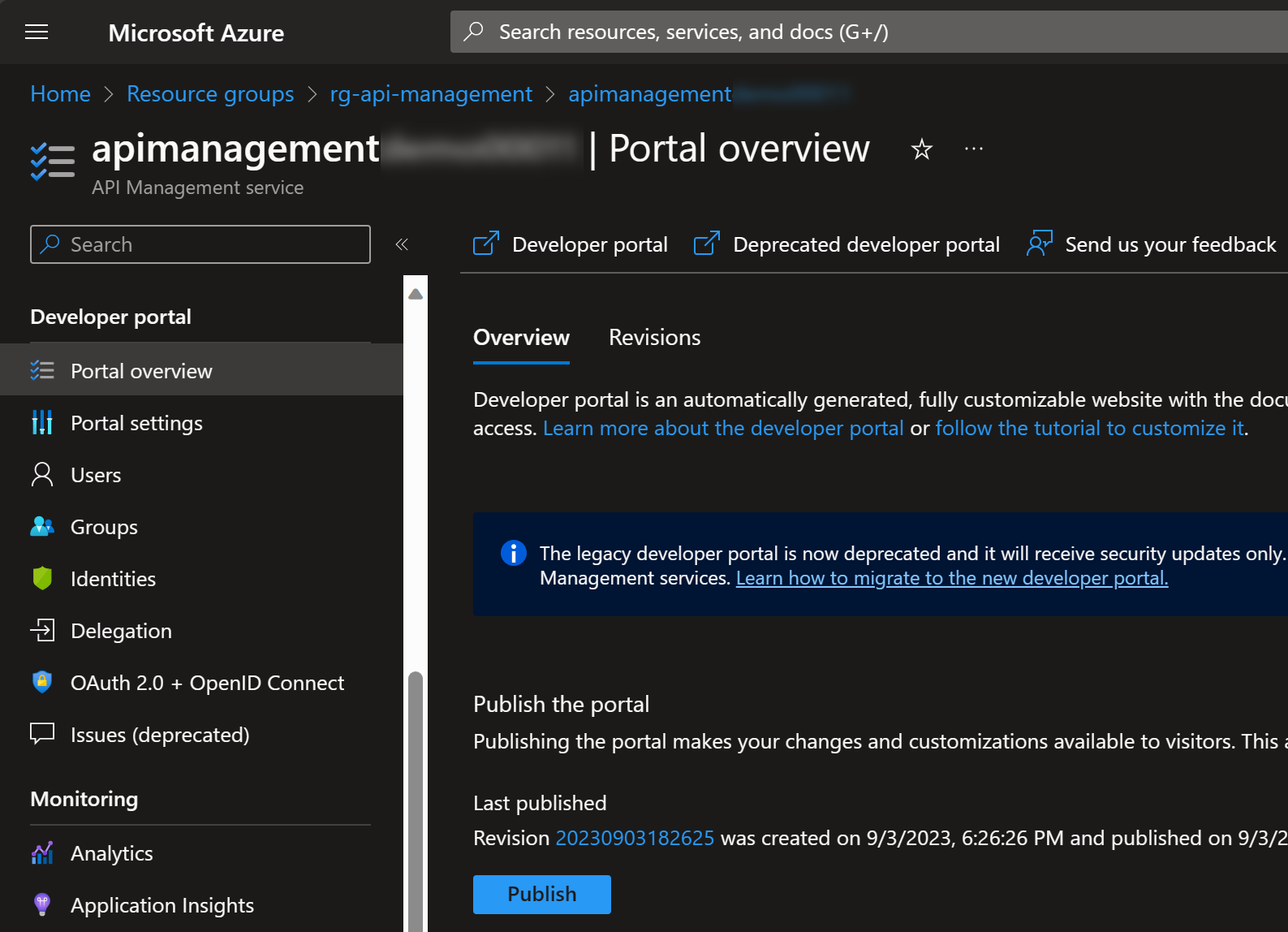
Task: Click the sidebar scrollbar up arrow
Action: (x=416, y=294)
